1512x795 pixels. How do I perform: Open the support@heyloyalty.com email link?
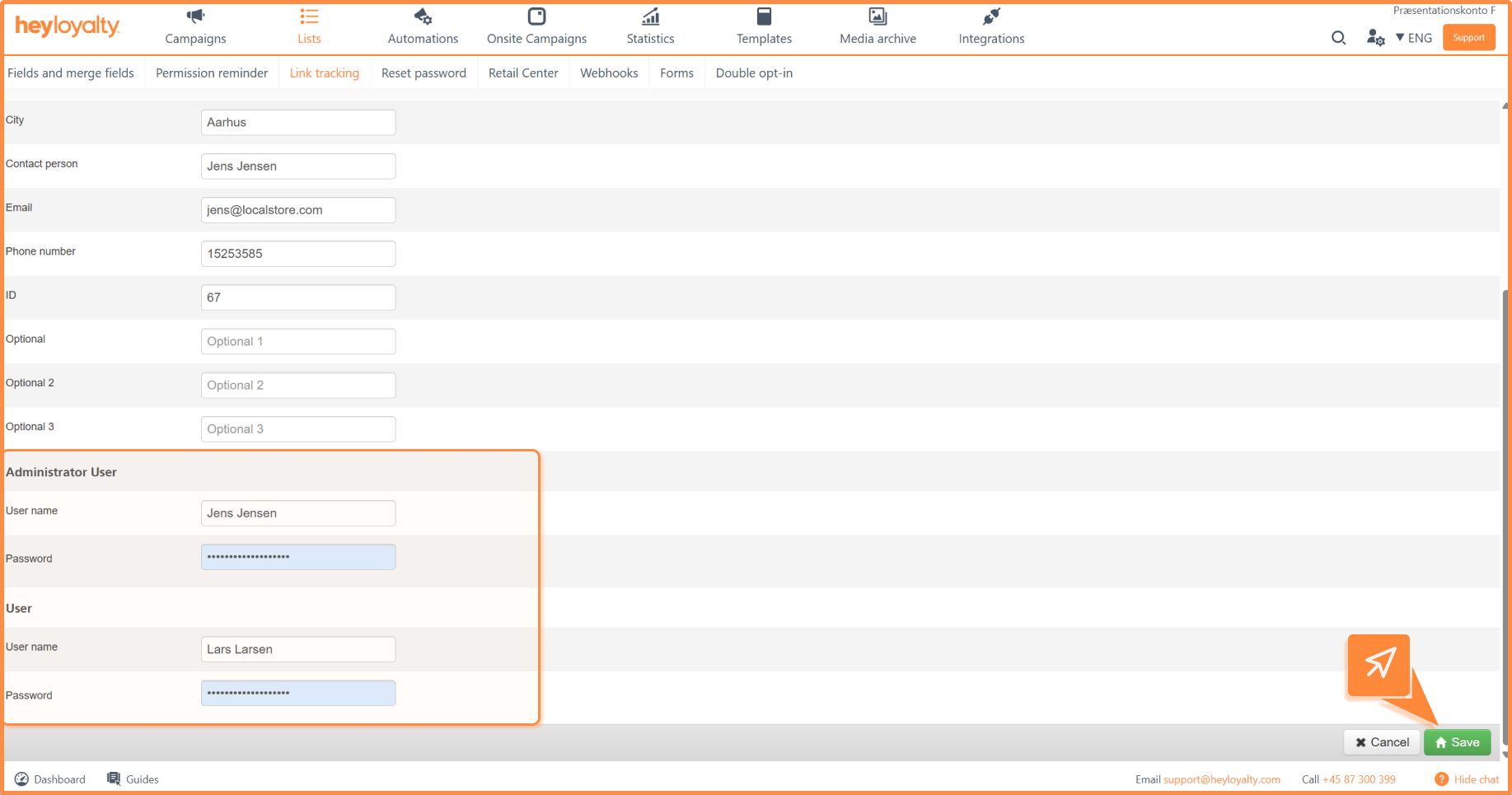pyautogui.click(x=1221, y=779)
